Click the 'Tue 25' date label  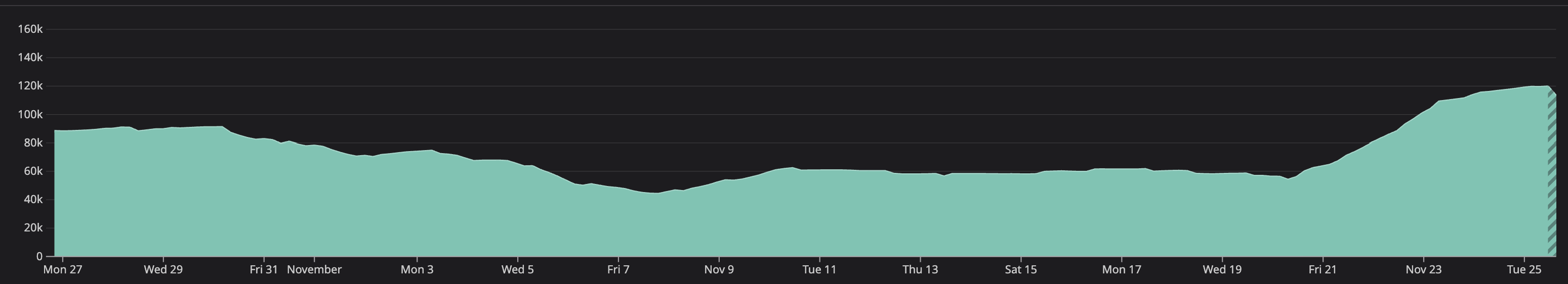pos(1523,269)
